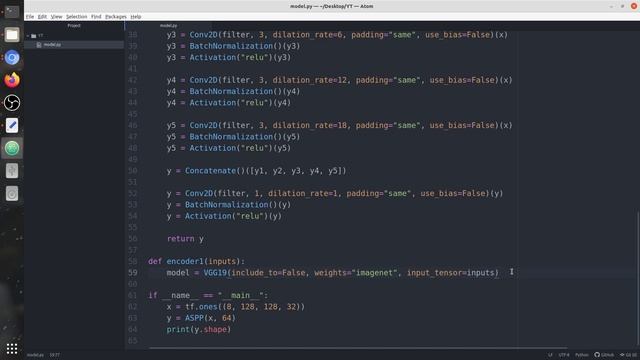This screenshot has width=640, height=360.
Task: Click the VGG19 call on line 59
Action: pos(215,273)
